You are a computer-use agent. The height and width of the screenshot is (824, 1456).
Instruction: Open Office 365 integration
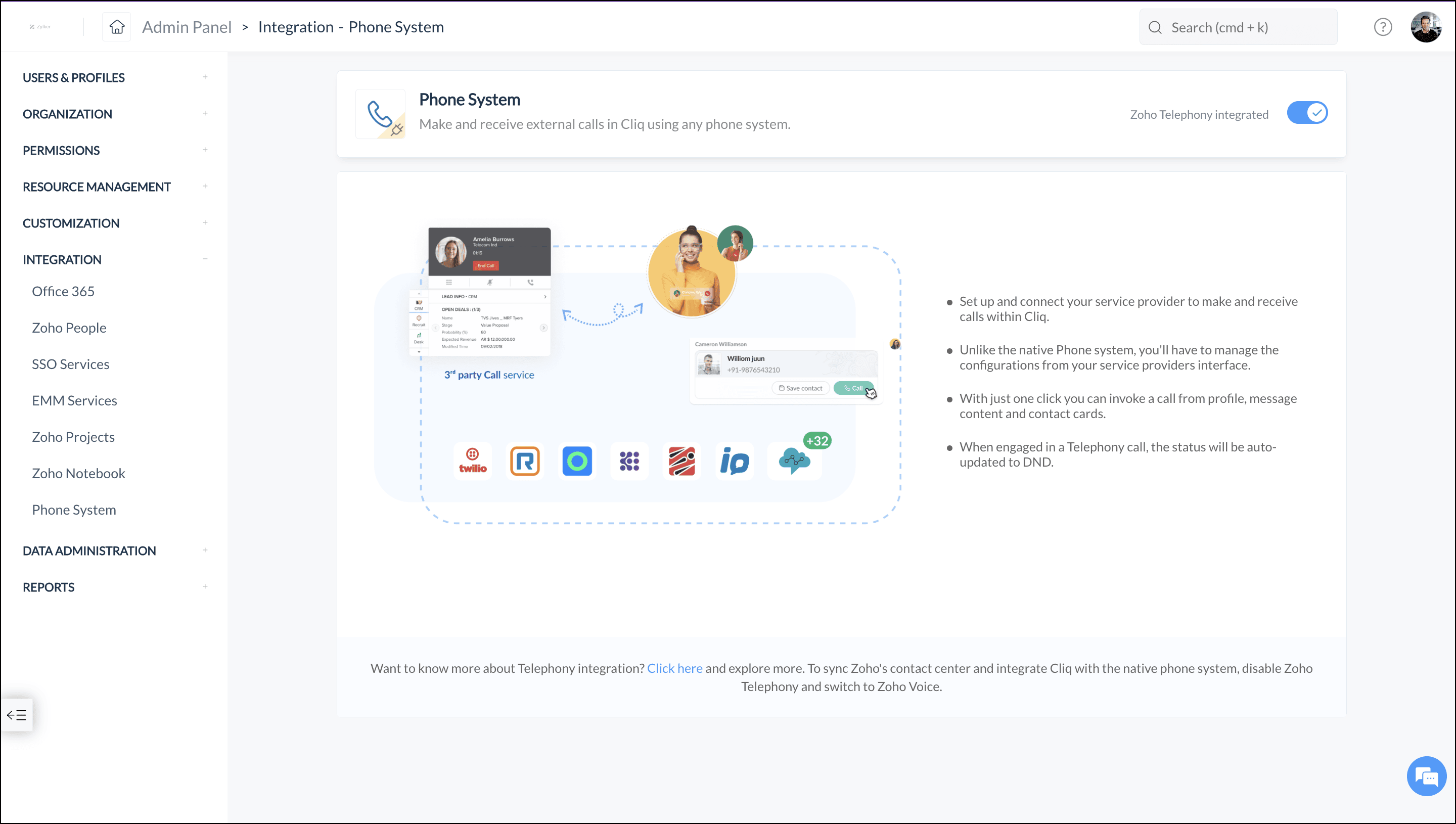[x=63, y=291]
